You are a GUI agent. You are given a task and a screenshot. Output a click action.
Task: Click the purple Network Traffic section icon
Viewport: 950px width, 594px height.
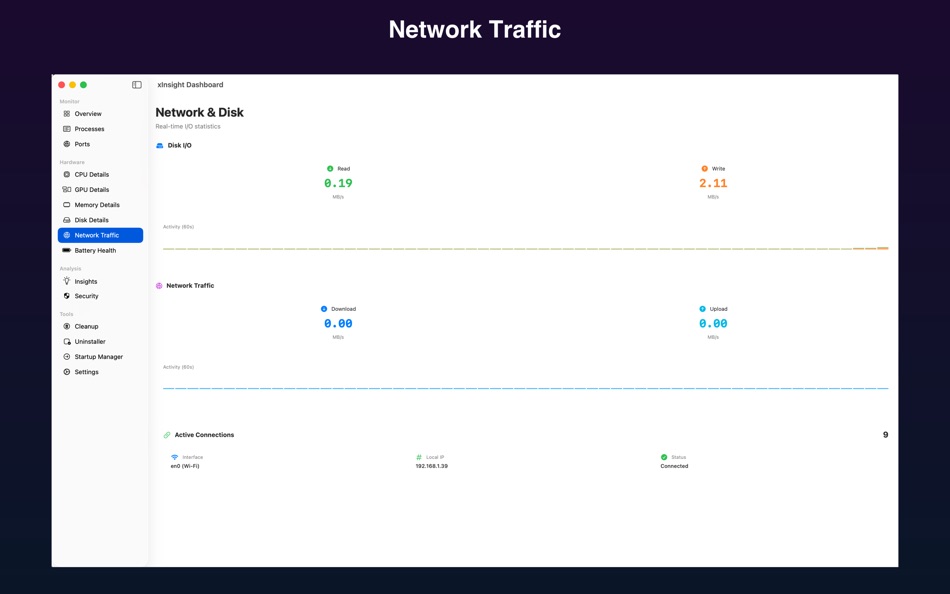click(159, 285)
